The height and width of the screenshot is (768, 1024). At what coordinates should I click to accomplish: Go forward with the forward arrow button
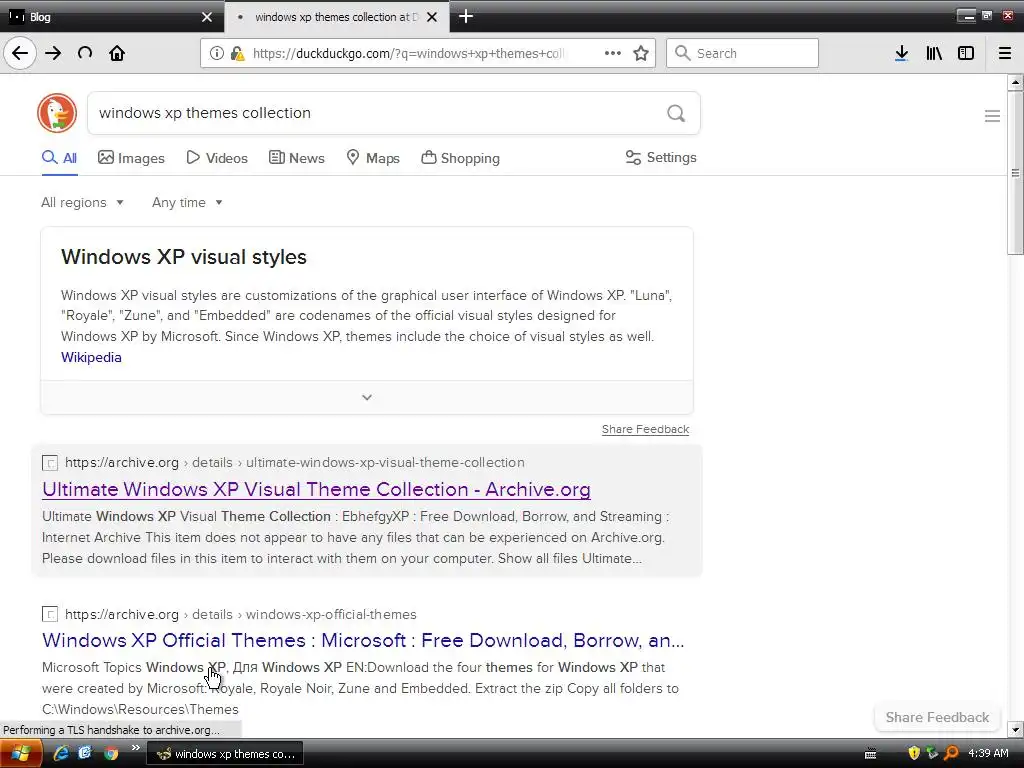(x=53, y=53)
